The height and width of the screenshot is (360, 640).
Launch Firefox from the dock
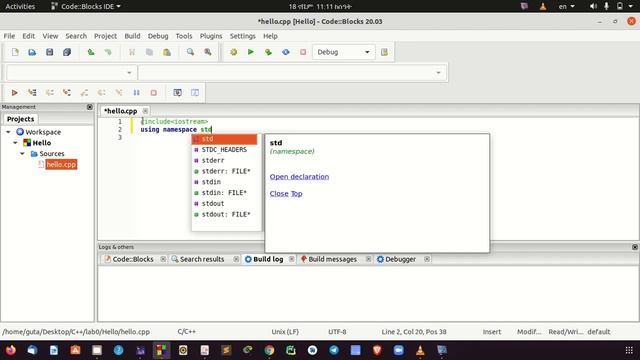click(11, 350)
